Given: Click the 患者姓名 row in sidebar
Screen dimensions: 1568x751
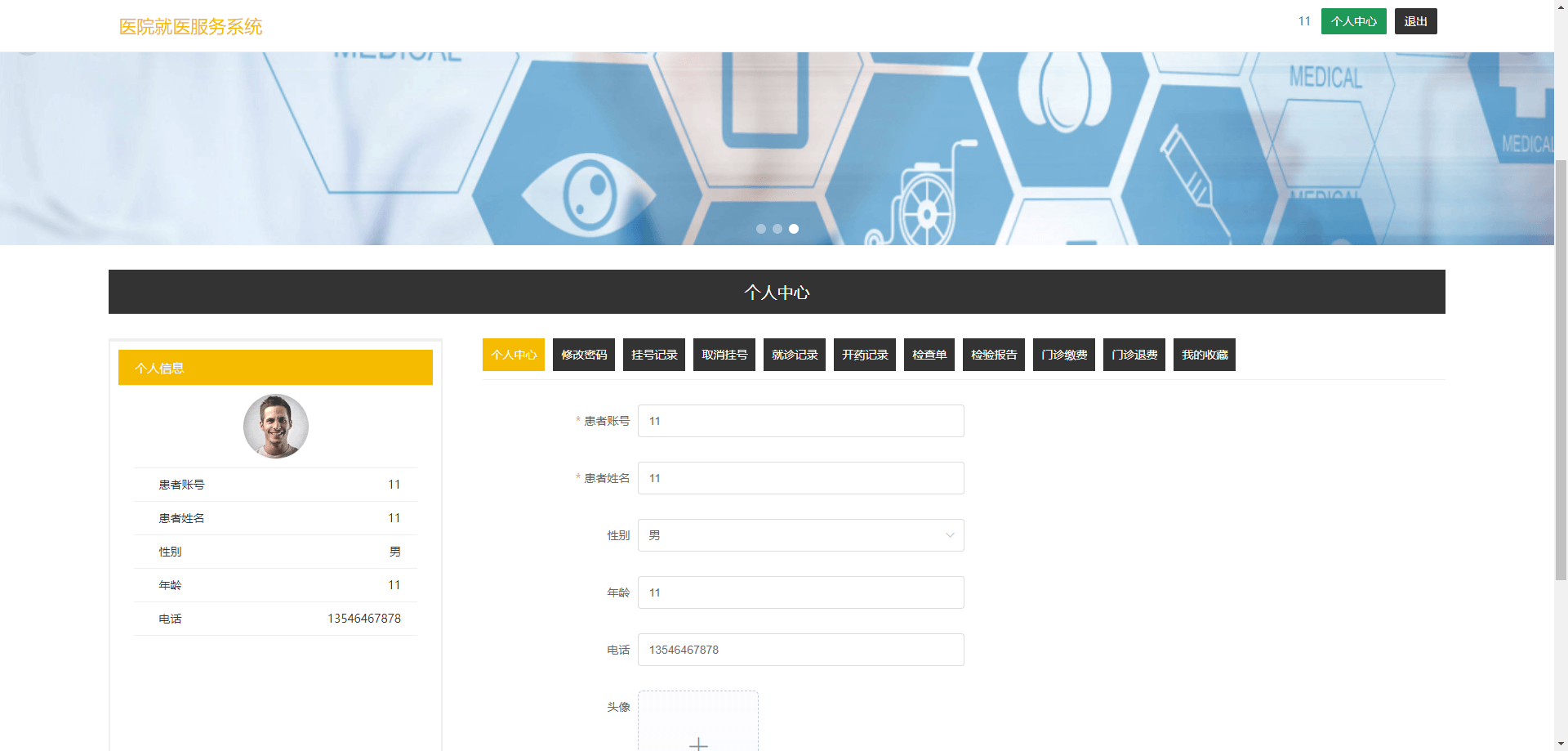Looking at the screenshot, I should 276,518.
